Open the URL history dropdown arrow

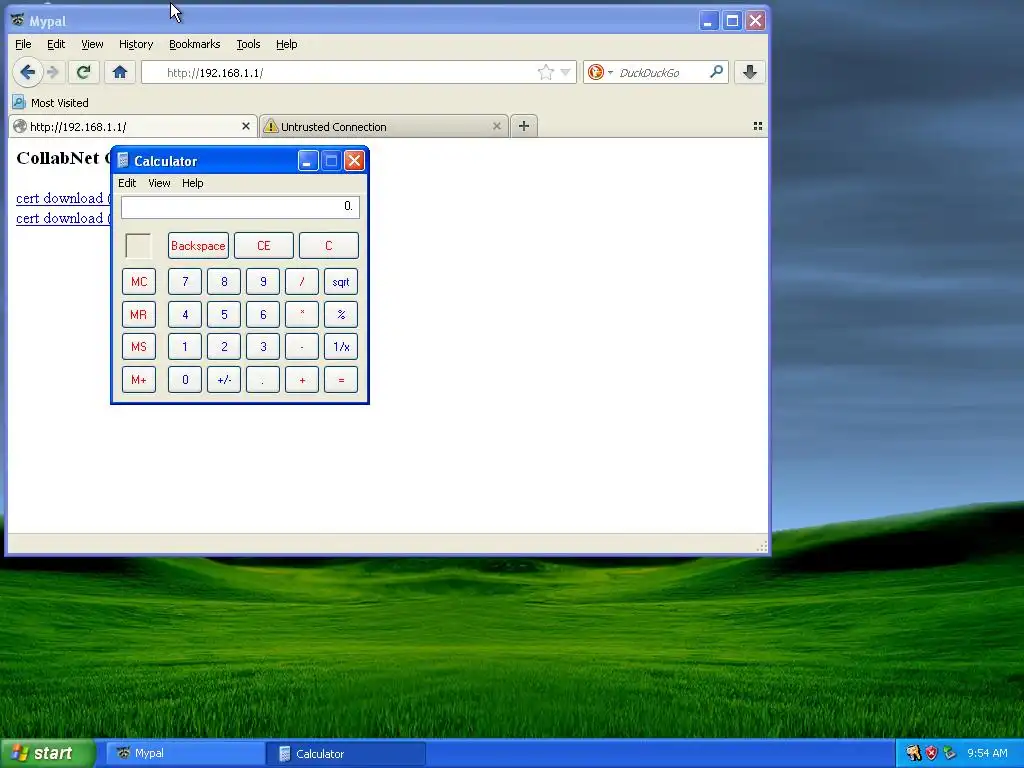point(566,72)
